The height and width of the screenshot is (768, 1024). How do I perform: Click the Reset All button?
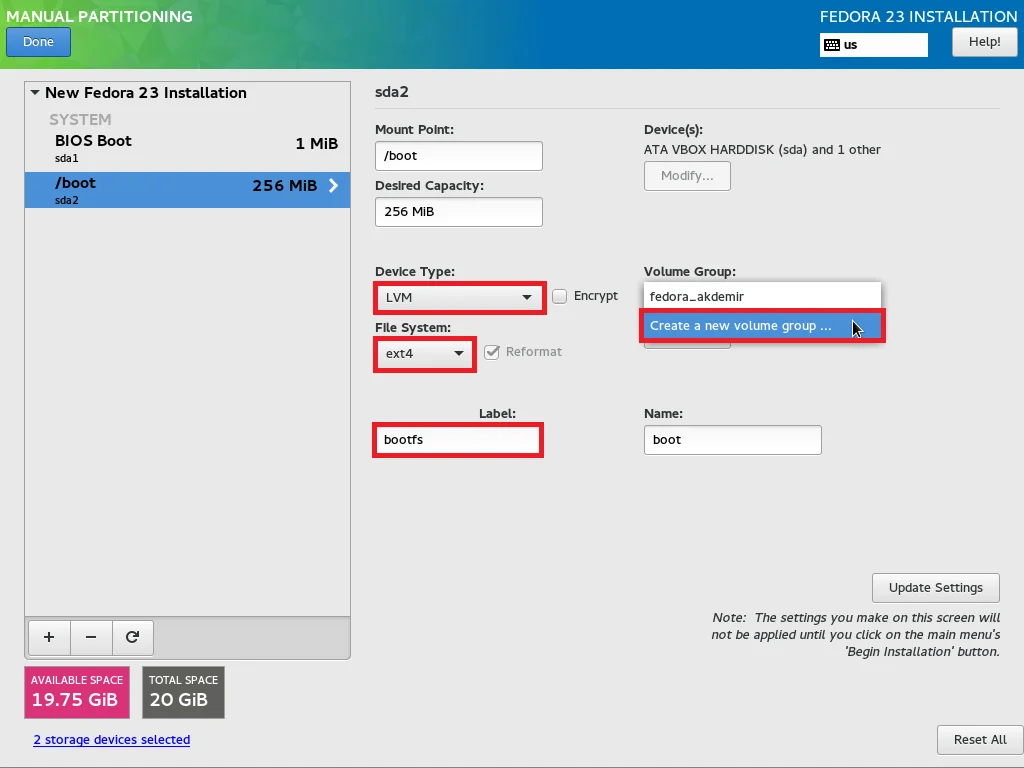(x=980, y=740)
